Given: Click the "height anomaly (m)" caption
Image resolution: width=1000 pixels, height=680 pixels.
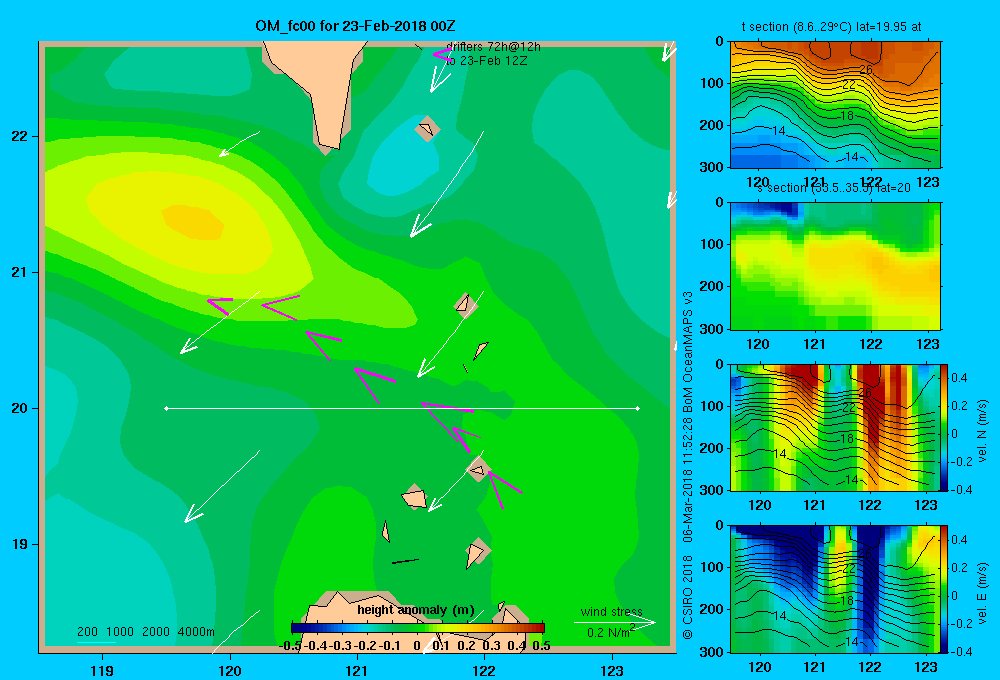Looking at the screenshot, I should (x=416, y=610).
